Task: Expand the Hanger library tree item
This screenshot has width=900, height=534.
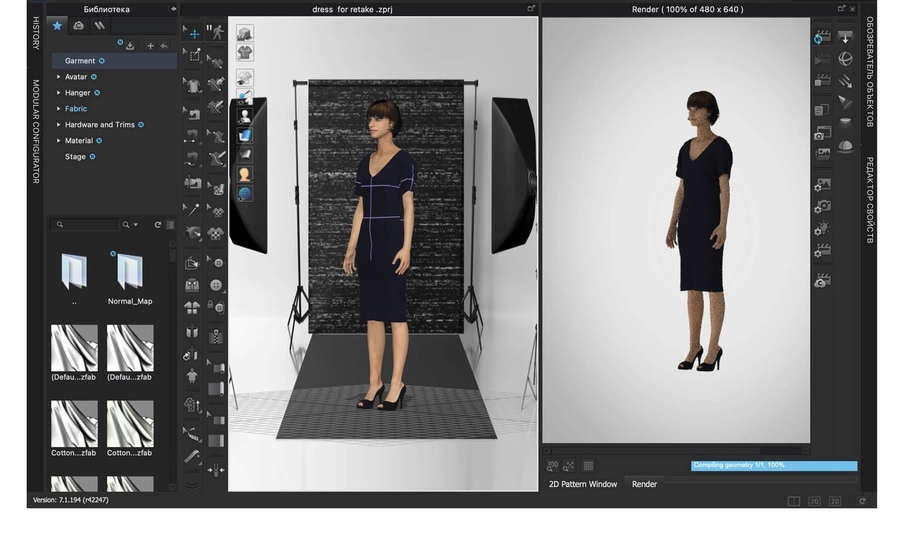Action: click(58, 92)
